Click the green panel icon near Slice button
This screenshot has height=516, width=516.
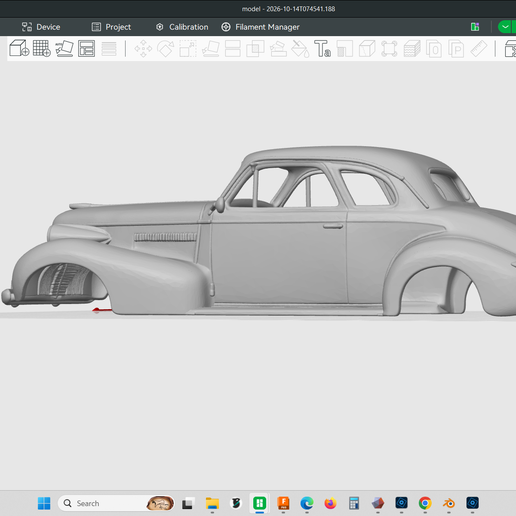[475, 27]
